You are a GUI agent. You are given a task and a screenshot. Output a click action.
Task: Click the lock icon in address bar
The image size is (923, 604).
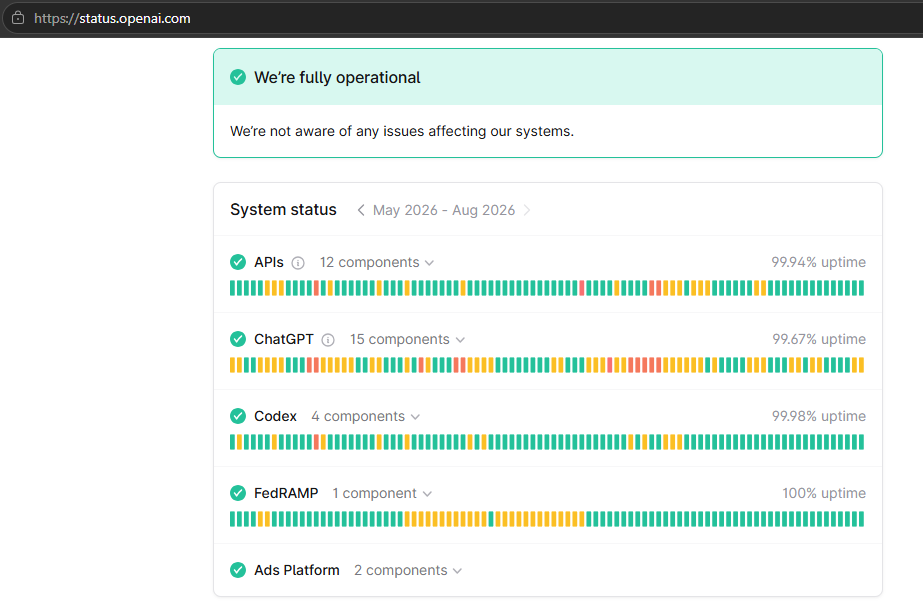(x=18, y=18)
